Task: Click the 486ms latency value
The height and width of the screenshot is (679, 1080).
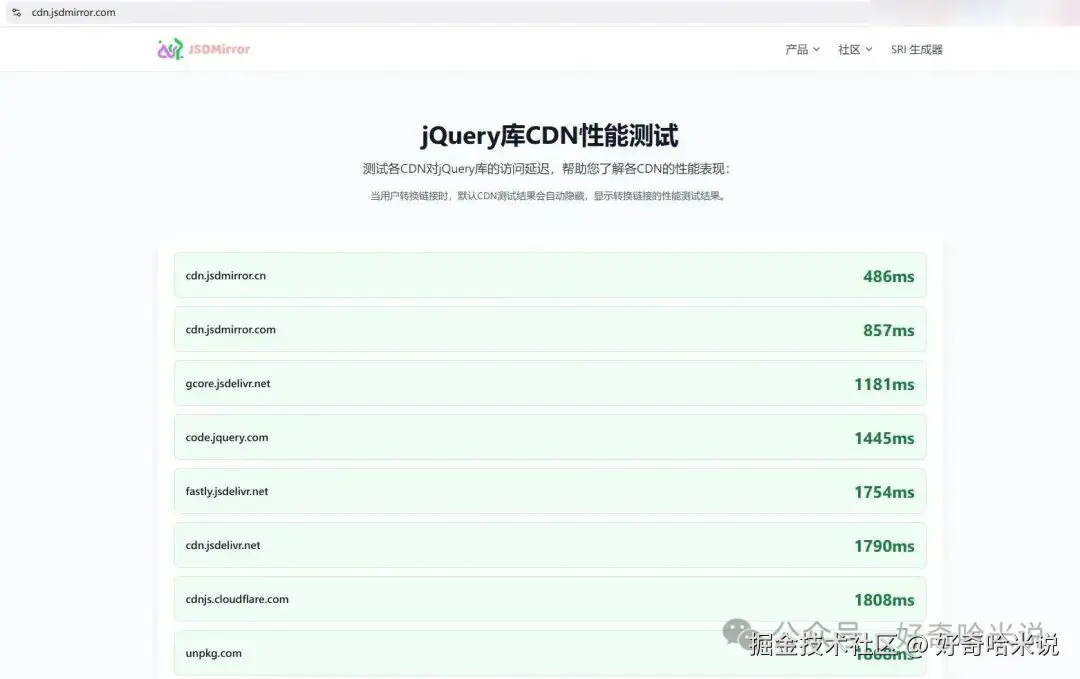Action: pyautogui.click(x=889, y=276)
